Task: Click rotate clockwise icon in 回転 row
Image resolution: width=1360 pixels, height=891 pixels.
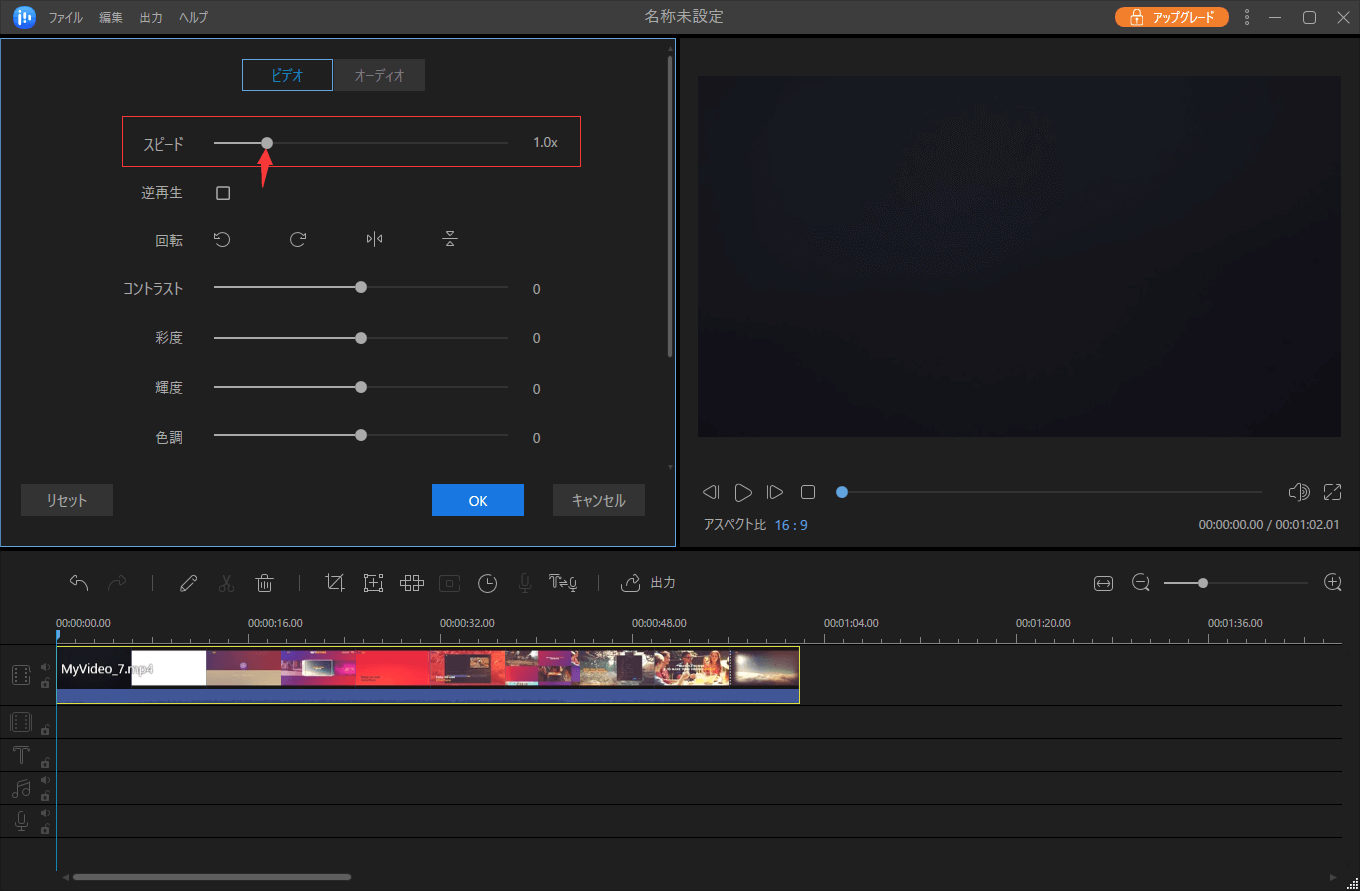Action: coord(298,239)
